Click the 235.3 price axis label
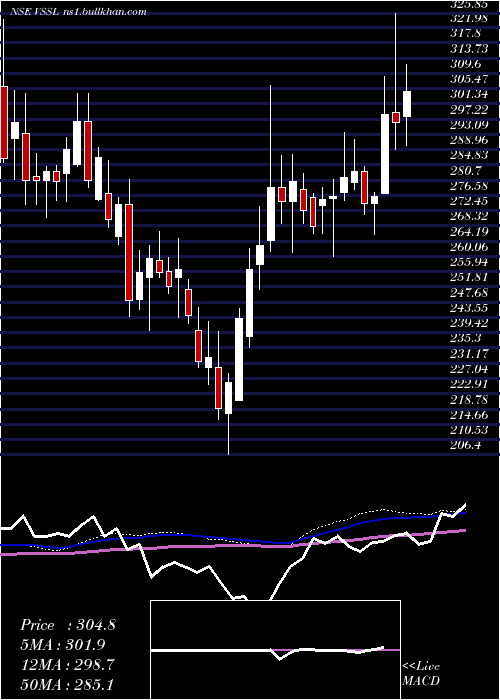500x700 pixels. [465, 338]
